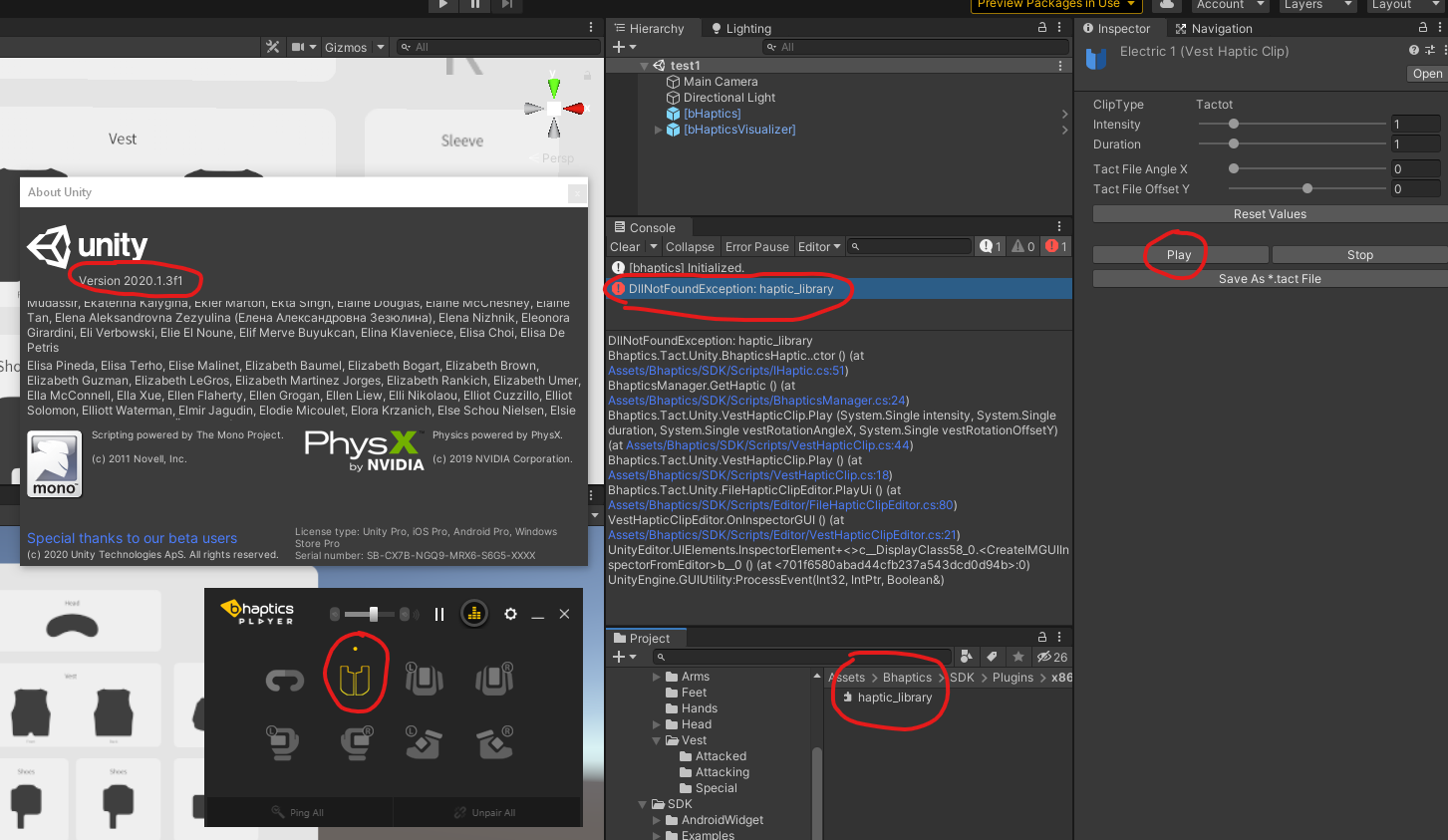Screen dimensions: 1448x840
Task: Select the right hand glove device icon
Action: (x=357, y=743)
